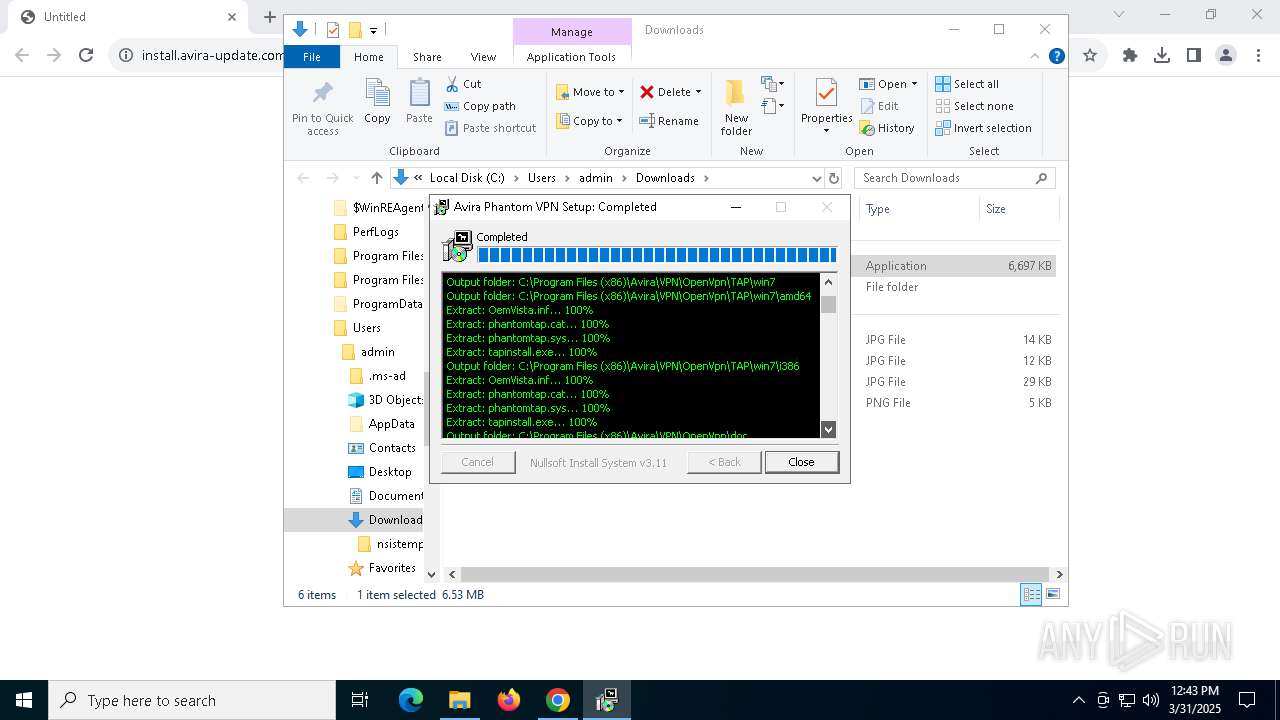This screenshot has width=1280, height=720.
Task: Open a new Chrome tab
Action: click(x=269, y=17)
